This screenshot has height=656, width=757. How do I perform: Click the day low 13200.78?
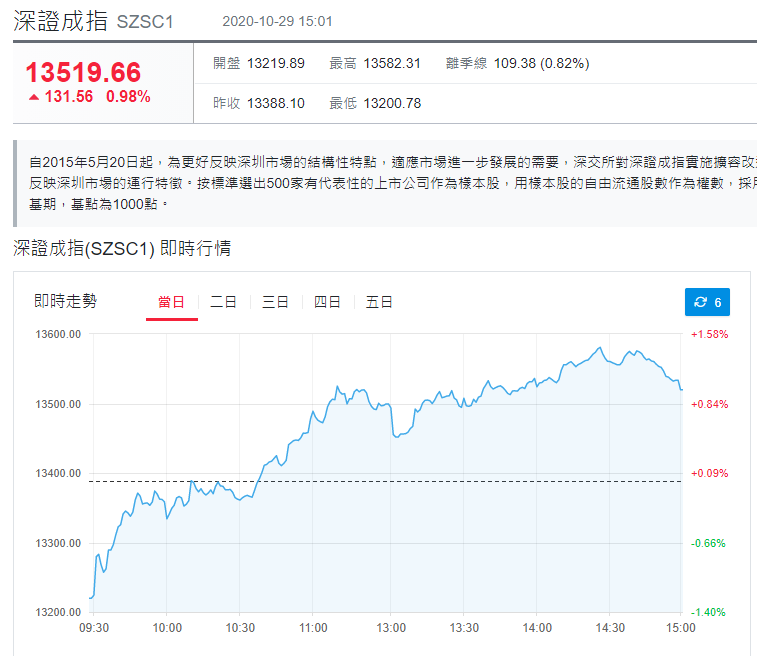(392, 103)
